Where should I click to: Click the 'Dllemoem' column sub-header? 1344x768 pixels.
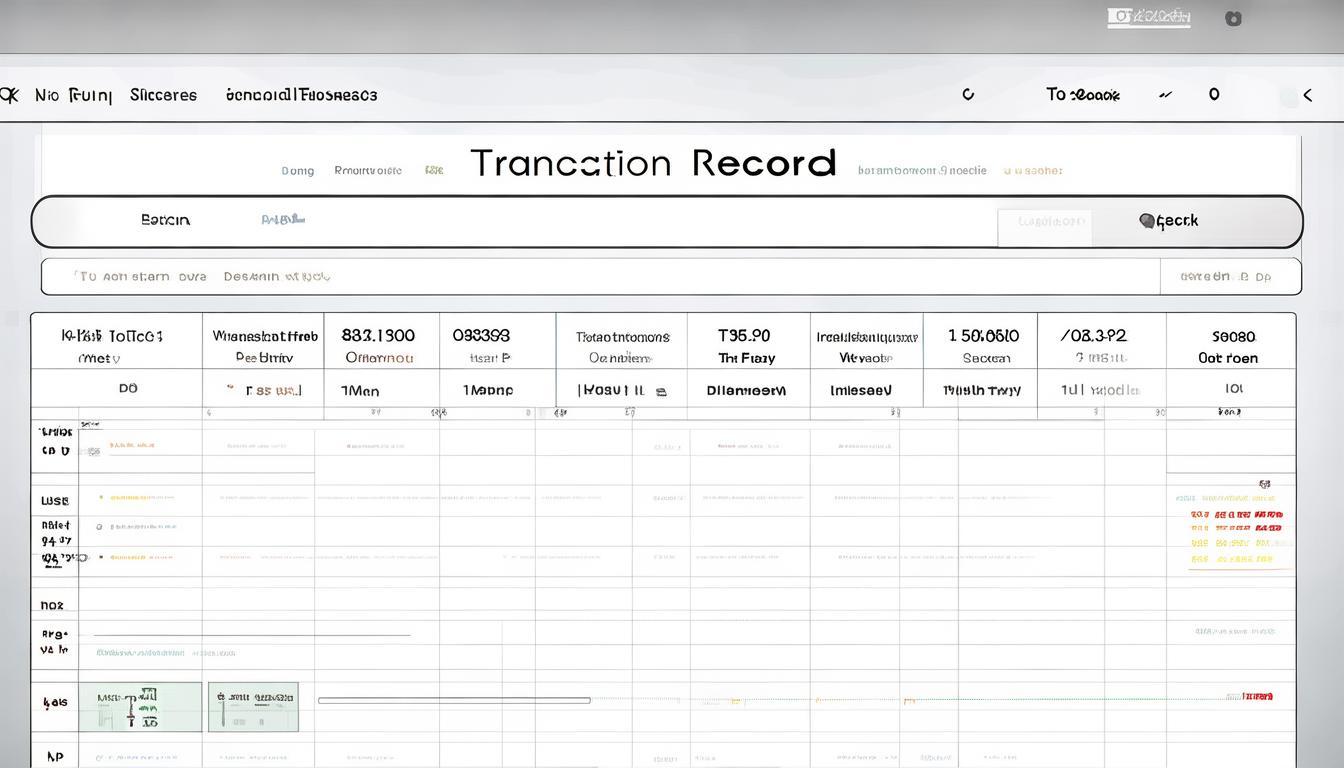pos(746,391)
